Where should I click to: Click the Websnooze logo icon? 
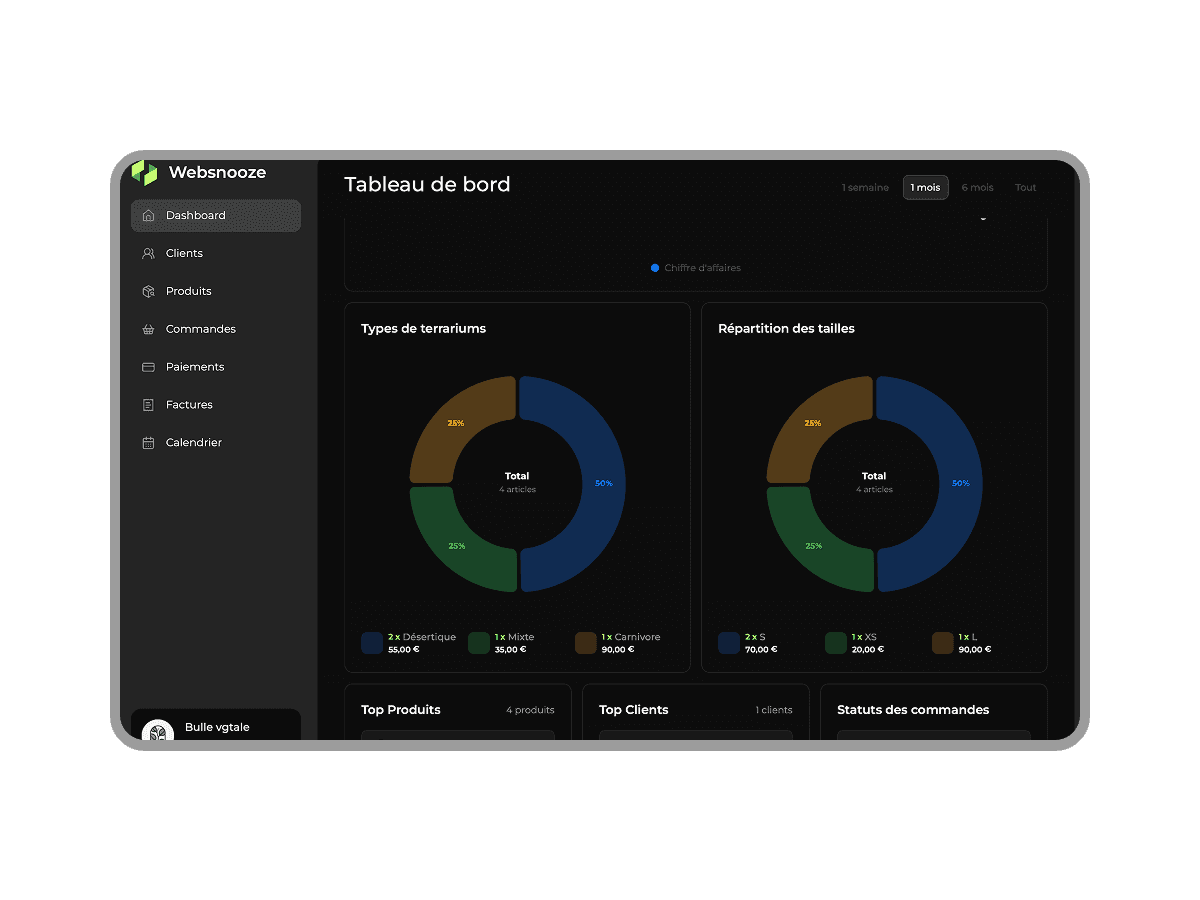[145, 173]
